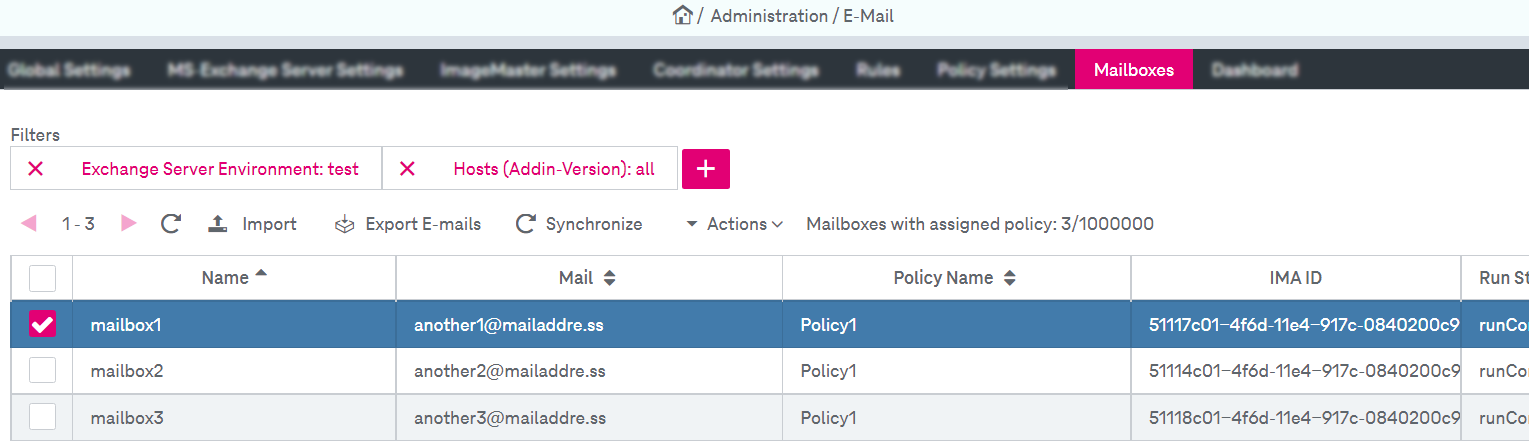Open the Policy Settings tab
Viewport: 1529px width, 442px height.
996,70
